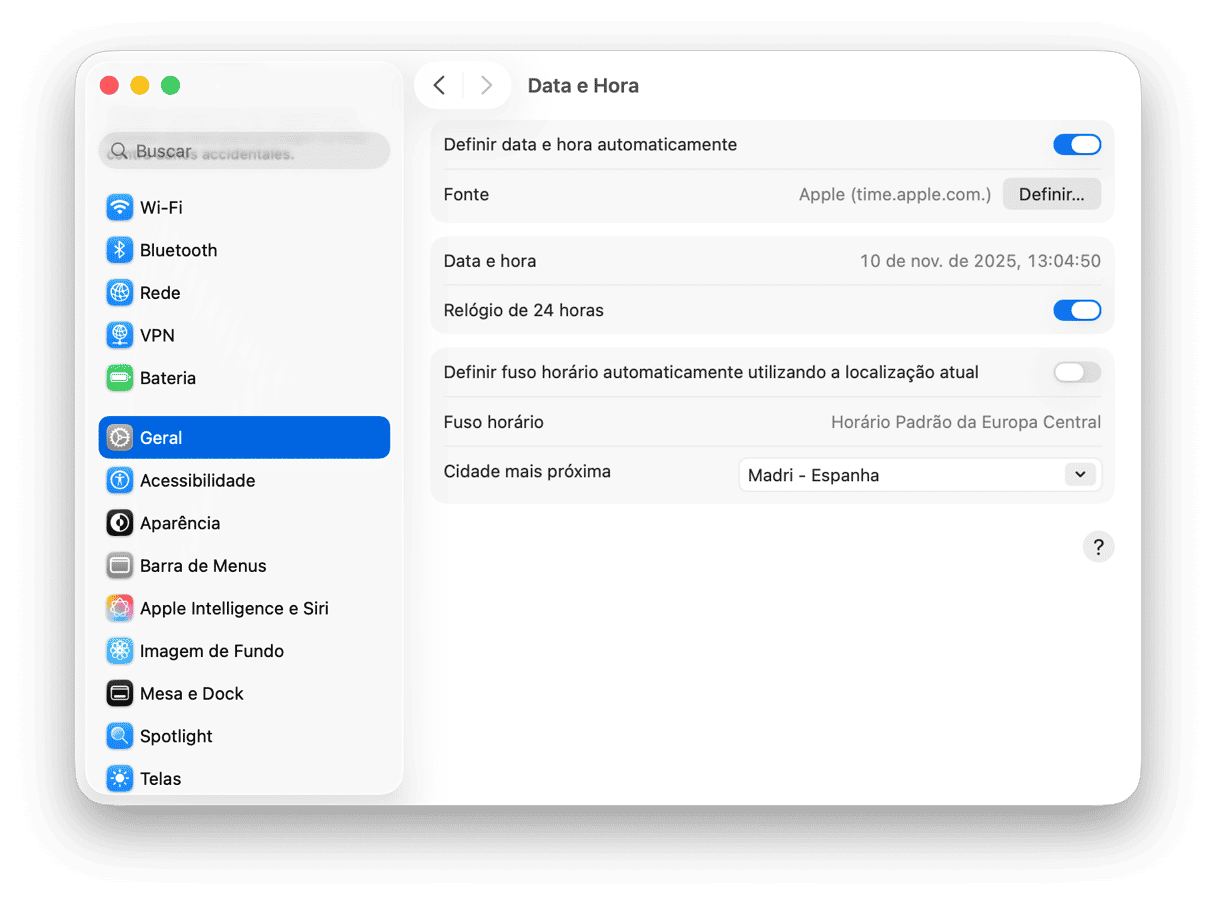1216x904 pixels.
Task: Disable Definir data e hora automaticamente
Action: point(1076,145)
